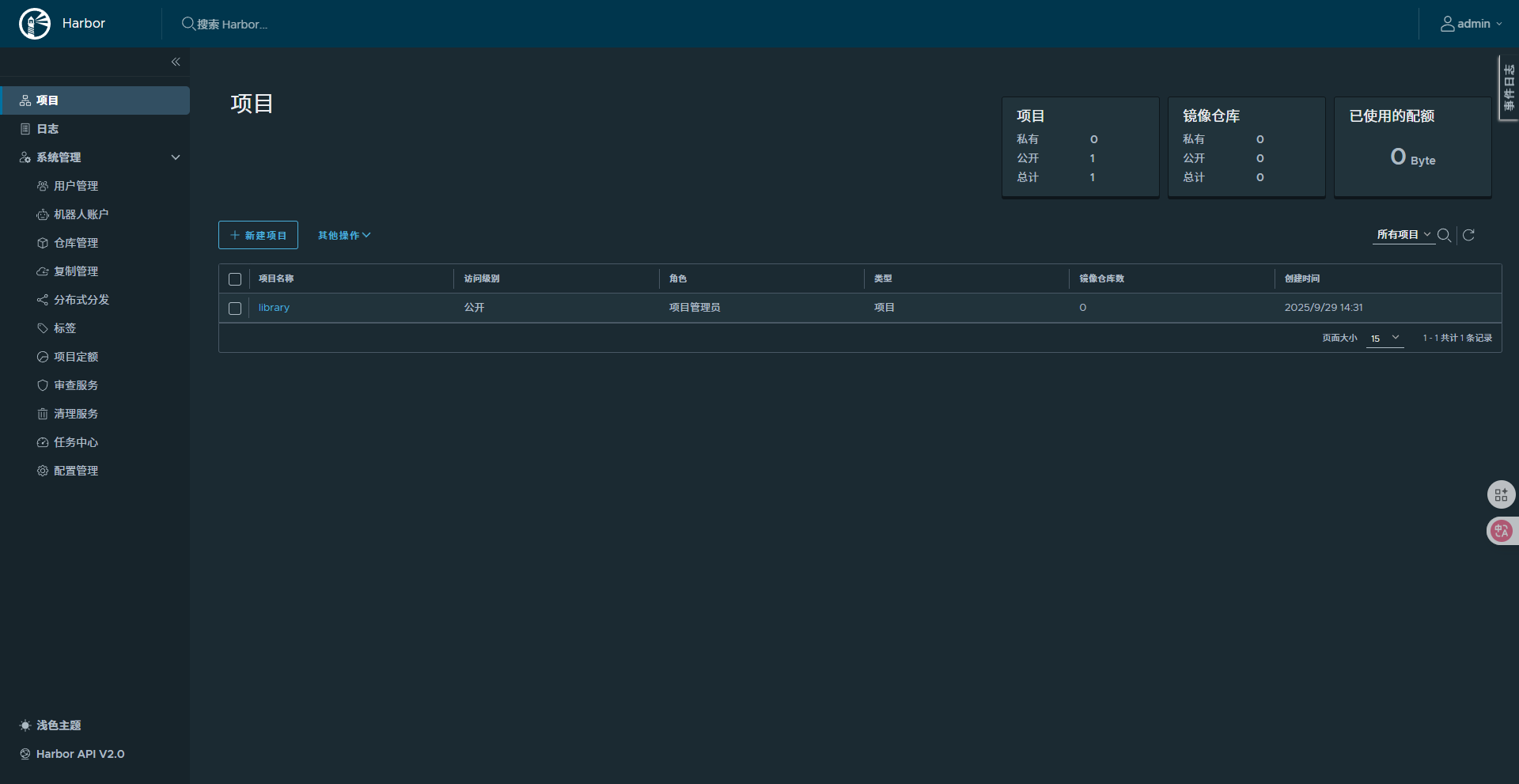The width and height of the screenshot is (1519, 784).
Task: Open Harbor API V2.0 link
Action: pyautogui.click(x=80, y=754)
